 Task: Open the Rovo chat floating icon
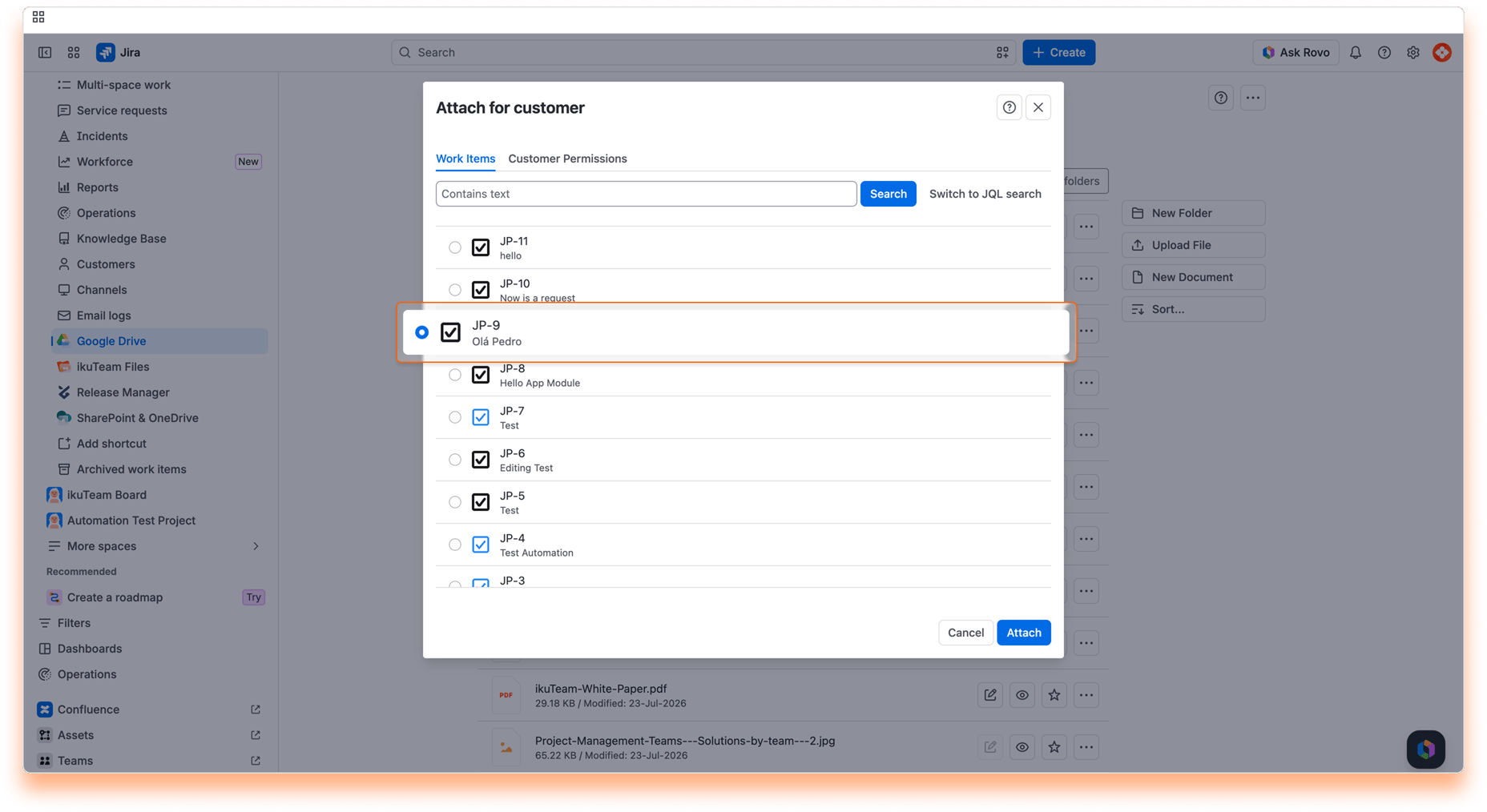pos(1425,750)
